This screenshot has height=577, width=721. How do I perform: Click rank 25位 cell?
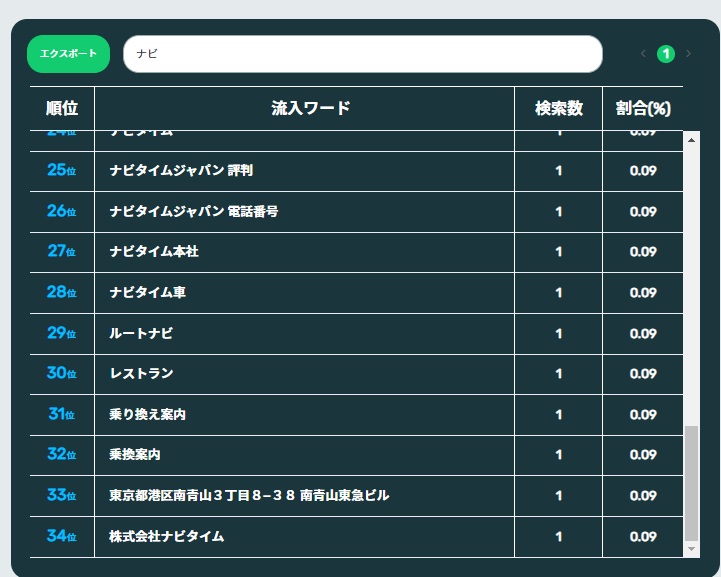click(62, 171)
